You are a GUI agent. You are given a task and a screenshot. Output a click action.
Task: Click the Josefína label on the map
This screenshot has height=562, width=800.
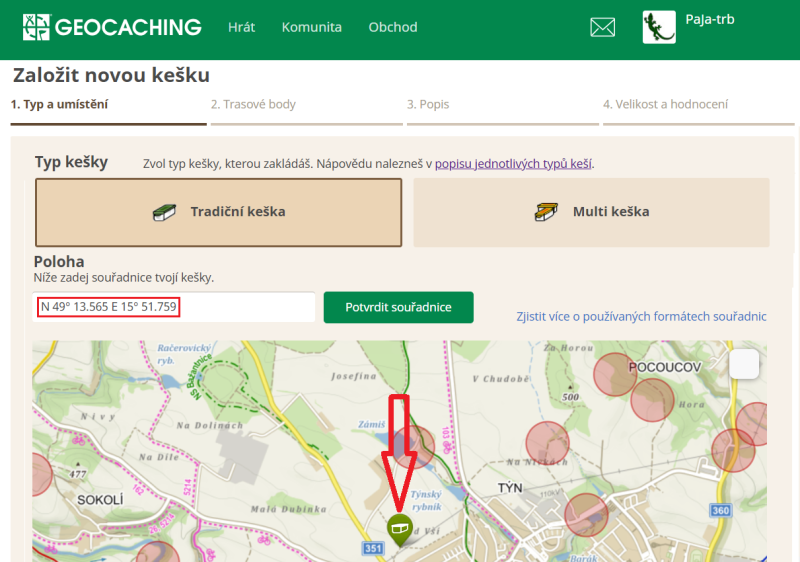click(354, 376)
